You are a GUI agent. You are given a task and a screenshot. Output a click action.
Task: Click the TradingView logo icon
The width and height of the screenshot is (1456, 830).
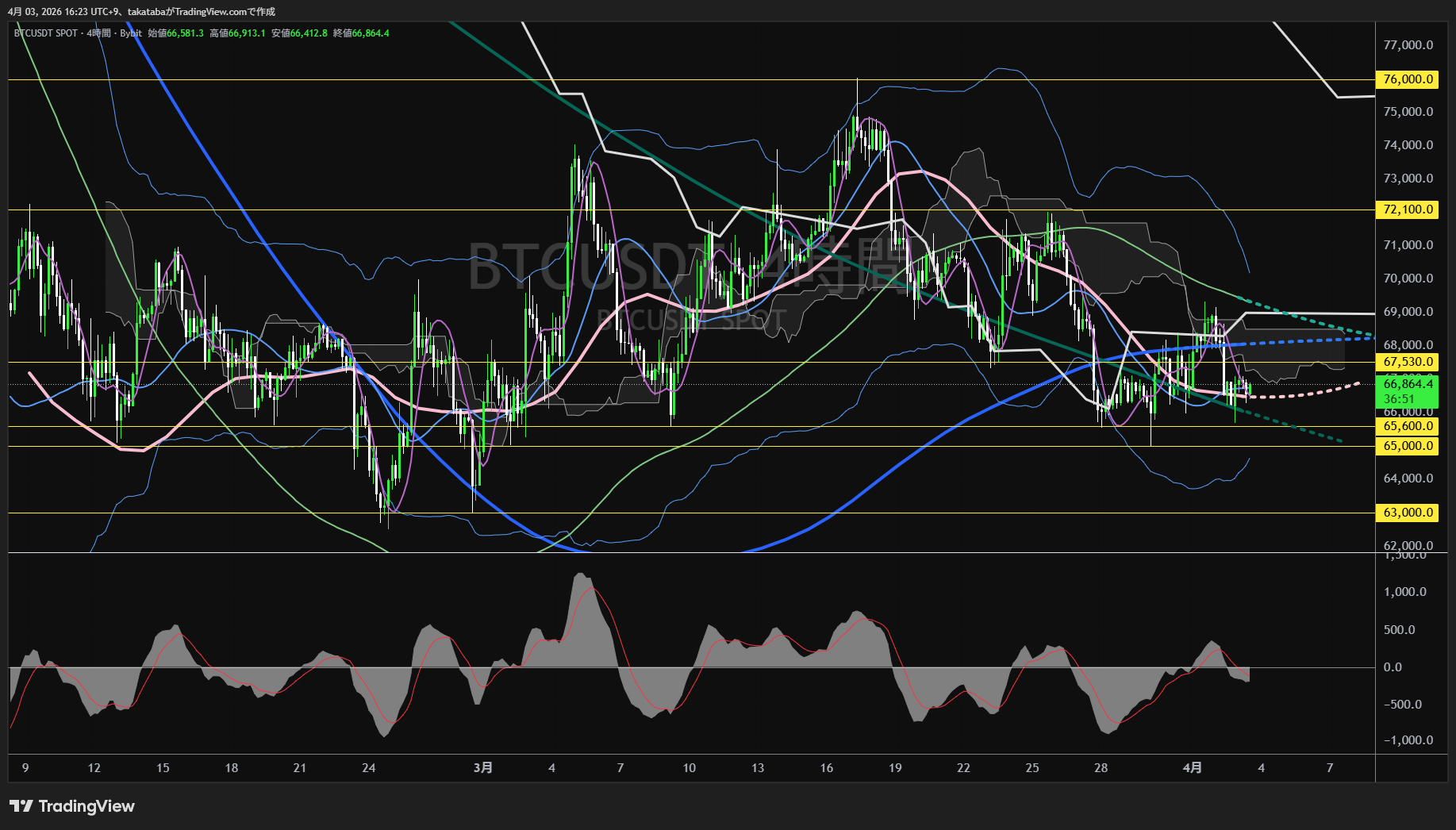(21, 806)
